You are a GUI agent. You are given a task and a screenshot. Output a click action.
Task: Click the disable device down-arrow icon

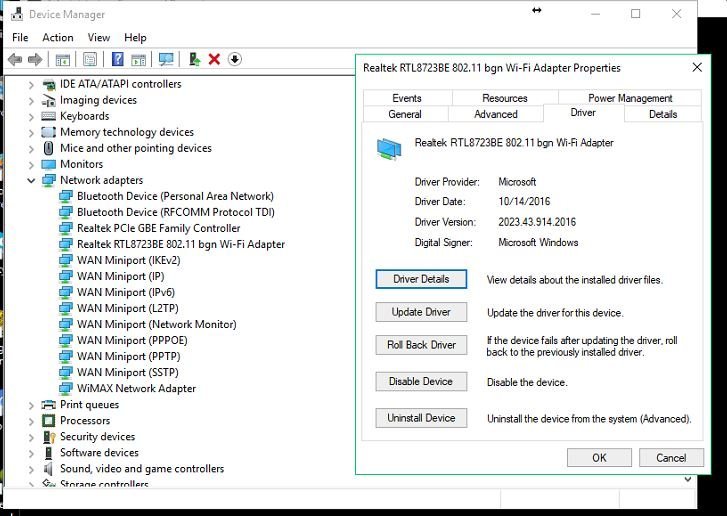(x=235, y=59)
